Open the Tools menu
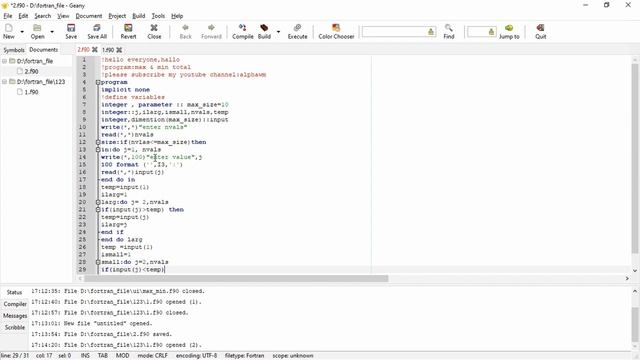This screenshot has height=360, width=640. click(158, 16)
